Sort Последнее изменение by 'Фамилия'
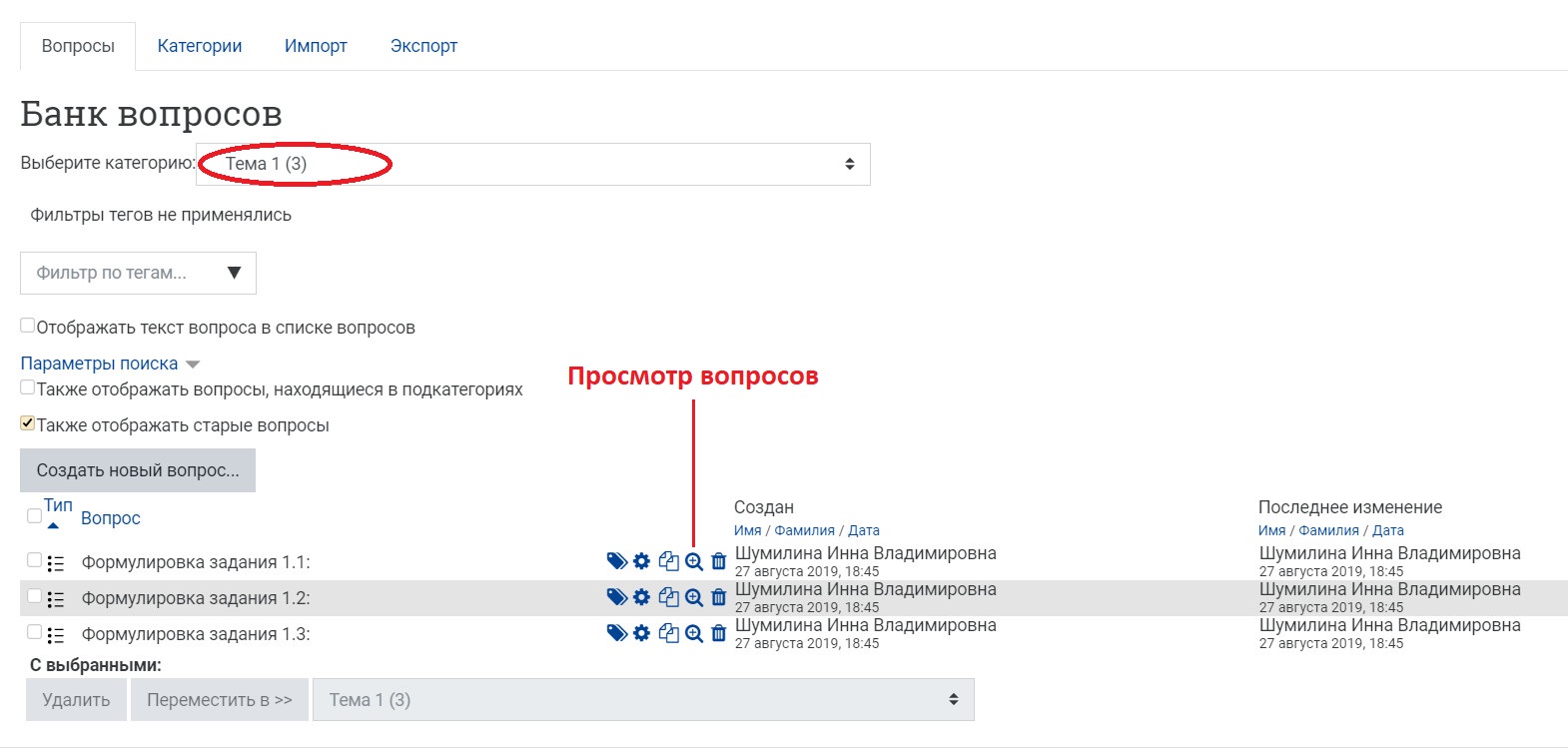 pos(1329,530)
